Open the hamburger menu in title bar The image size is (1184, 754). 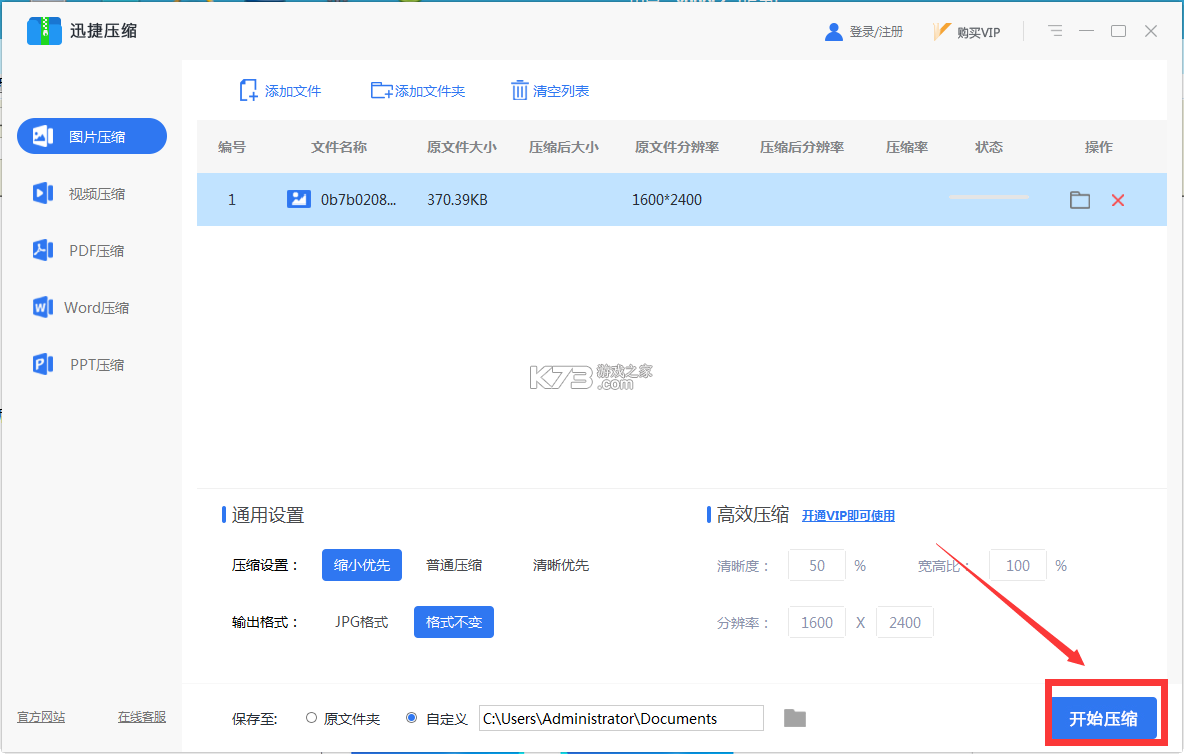point(1055,31)
